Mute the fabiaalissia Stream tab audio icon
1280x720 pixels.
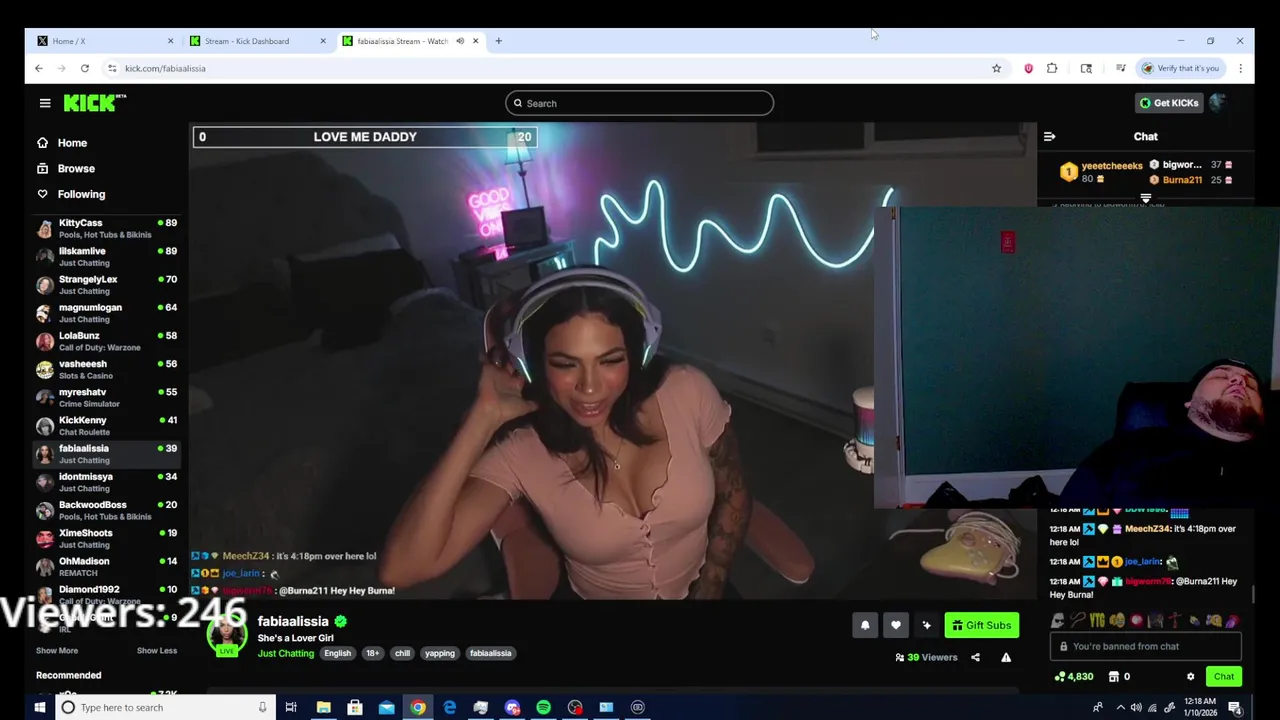(460, 41)
